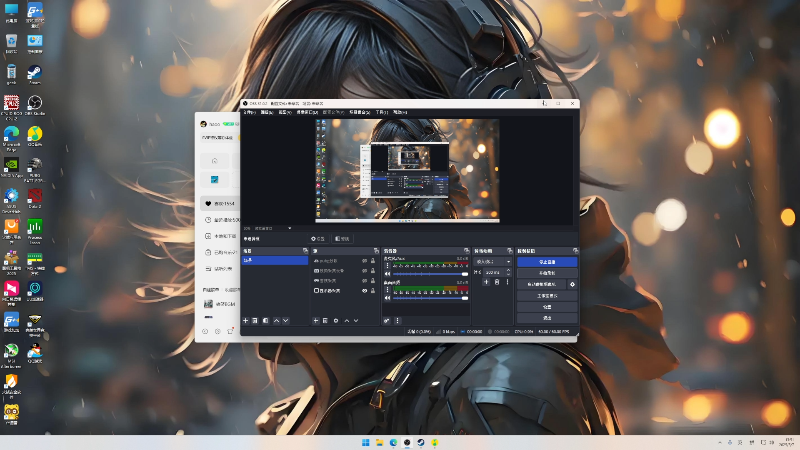This screenshot has height=450, width=800.
Task: Enable Studio Mode from Controls
Action: click(547, 295)
